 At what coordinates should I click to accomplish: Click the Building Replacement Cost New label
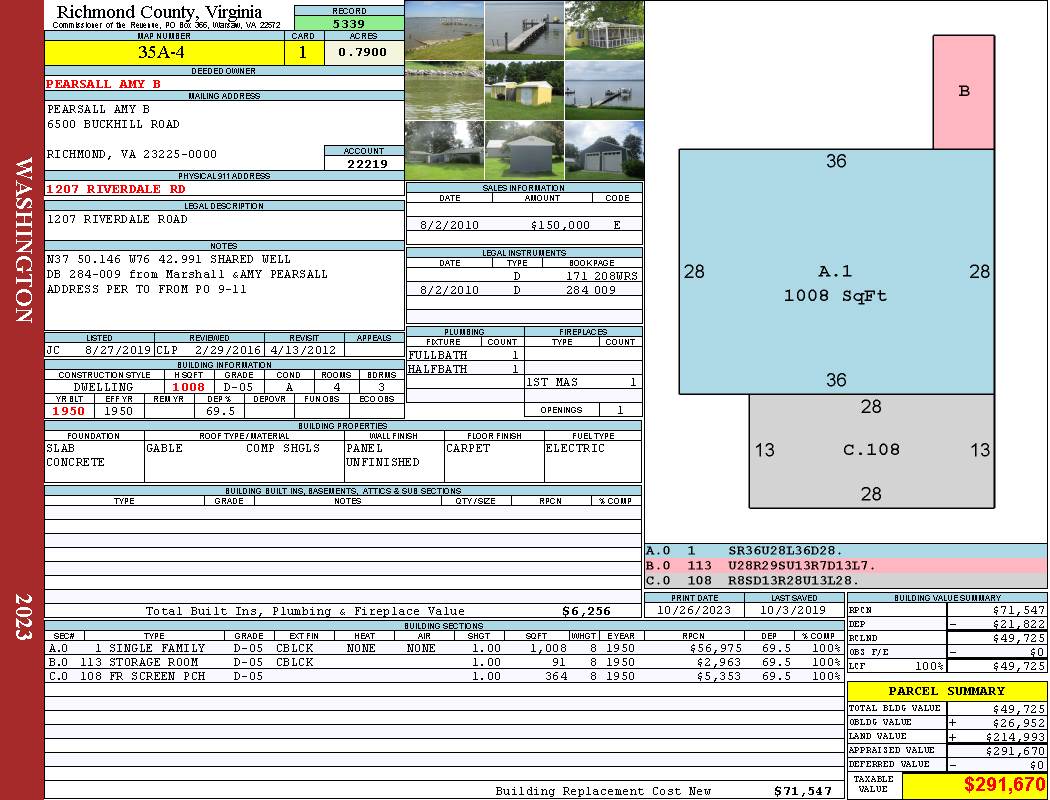[x=603, y=791]
